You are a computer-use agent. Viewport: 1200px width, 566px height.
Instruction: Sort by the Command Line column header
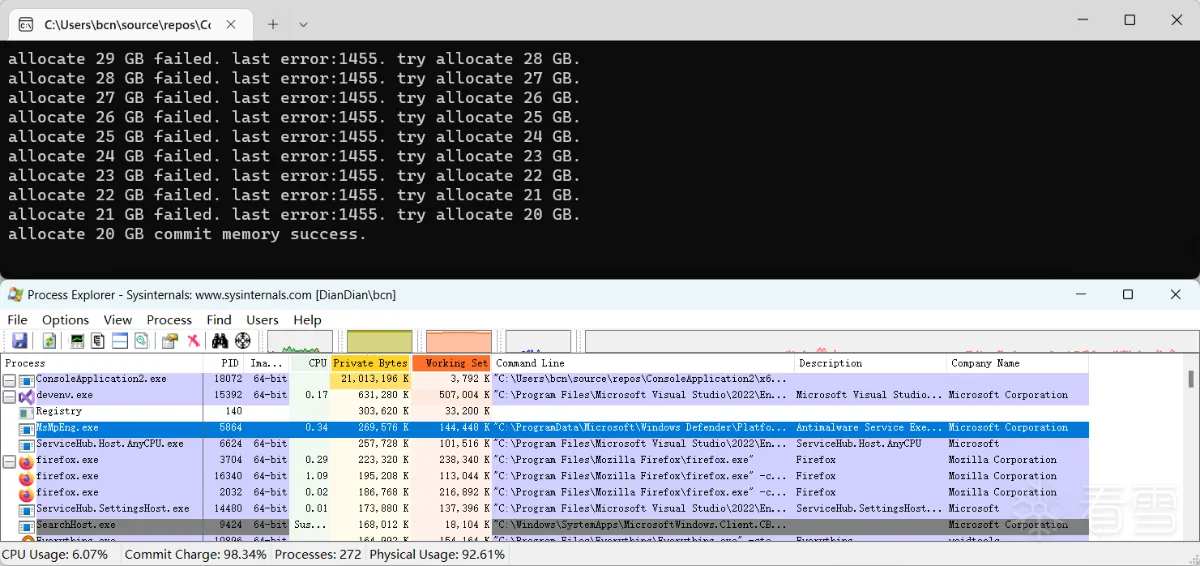click(643, 363)
